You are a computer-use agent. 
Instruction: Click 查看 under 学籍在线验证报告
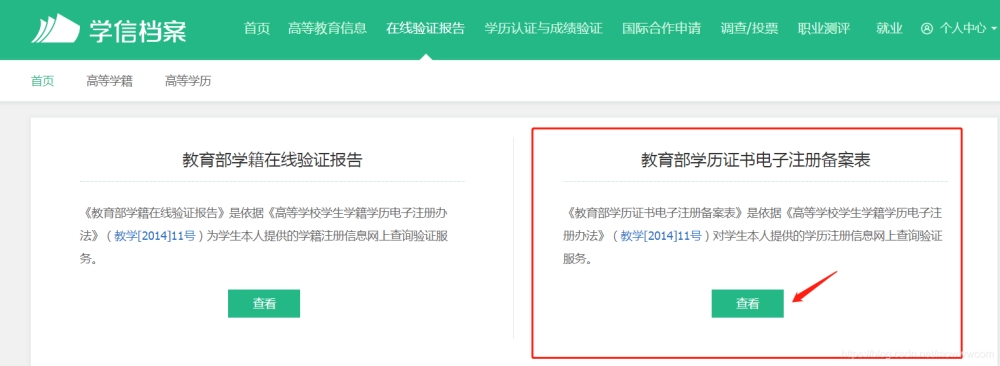[264, 304]
